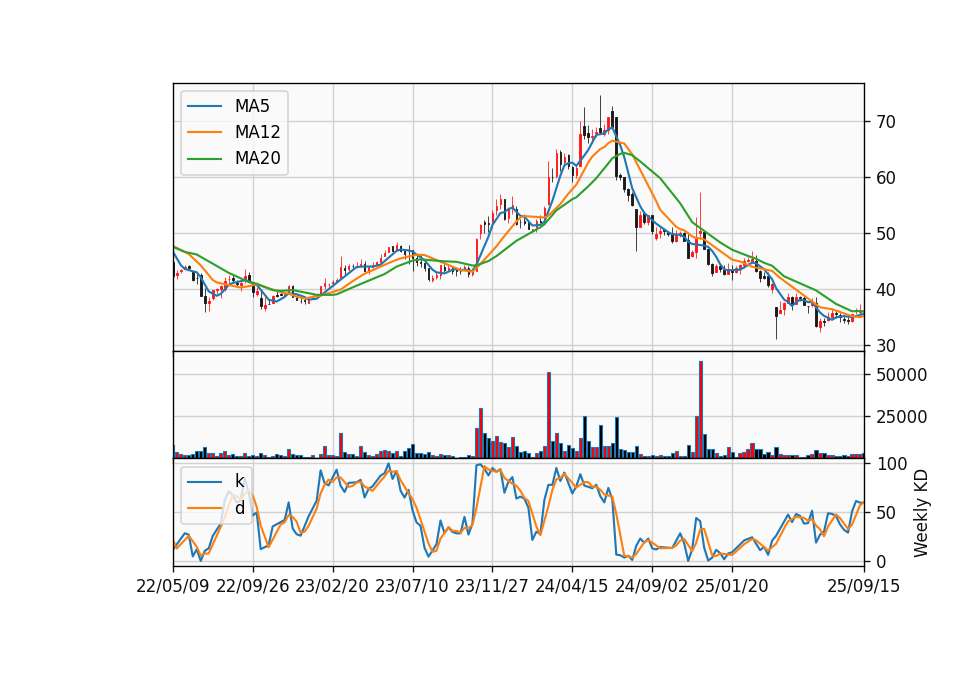This screenshot has height=690, width=960.
Task: Click the price axis value 50
Action: tap(886, 234)
